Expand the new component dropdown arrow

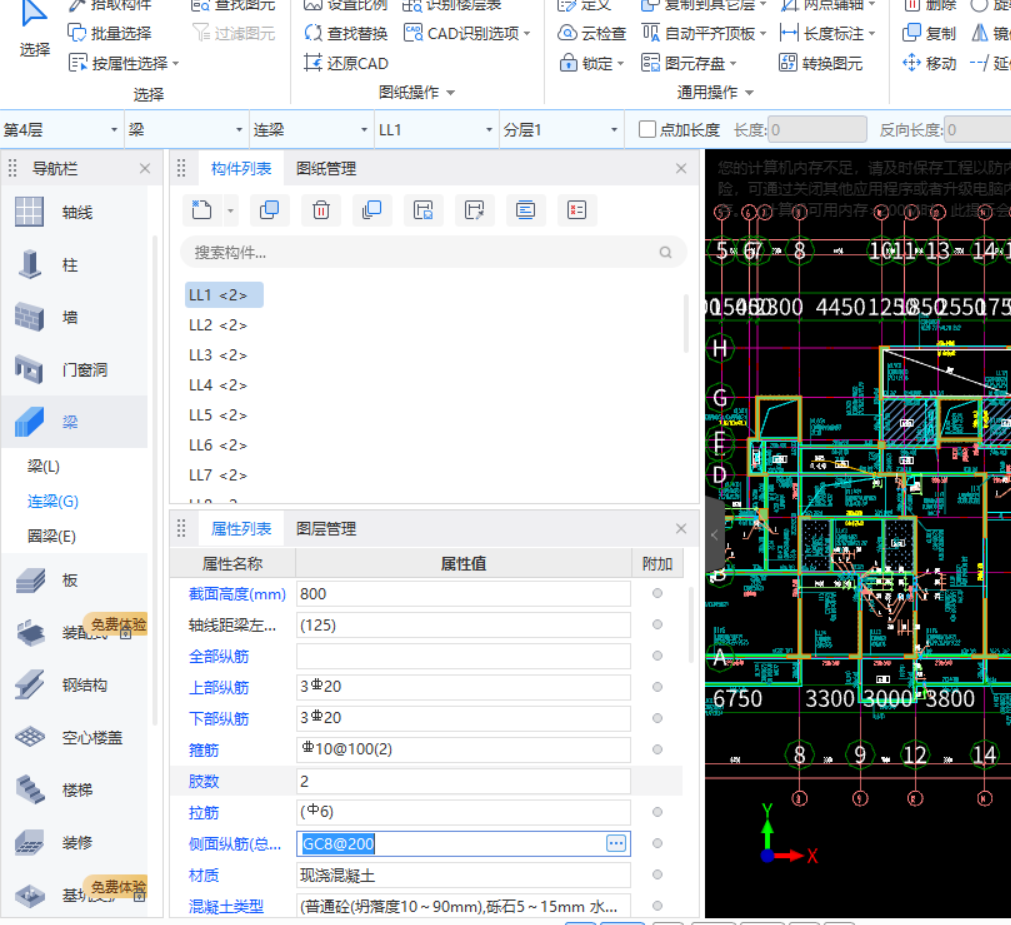[x=230, y=210]
